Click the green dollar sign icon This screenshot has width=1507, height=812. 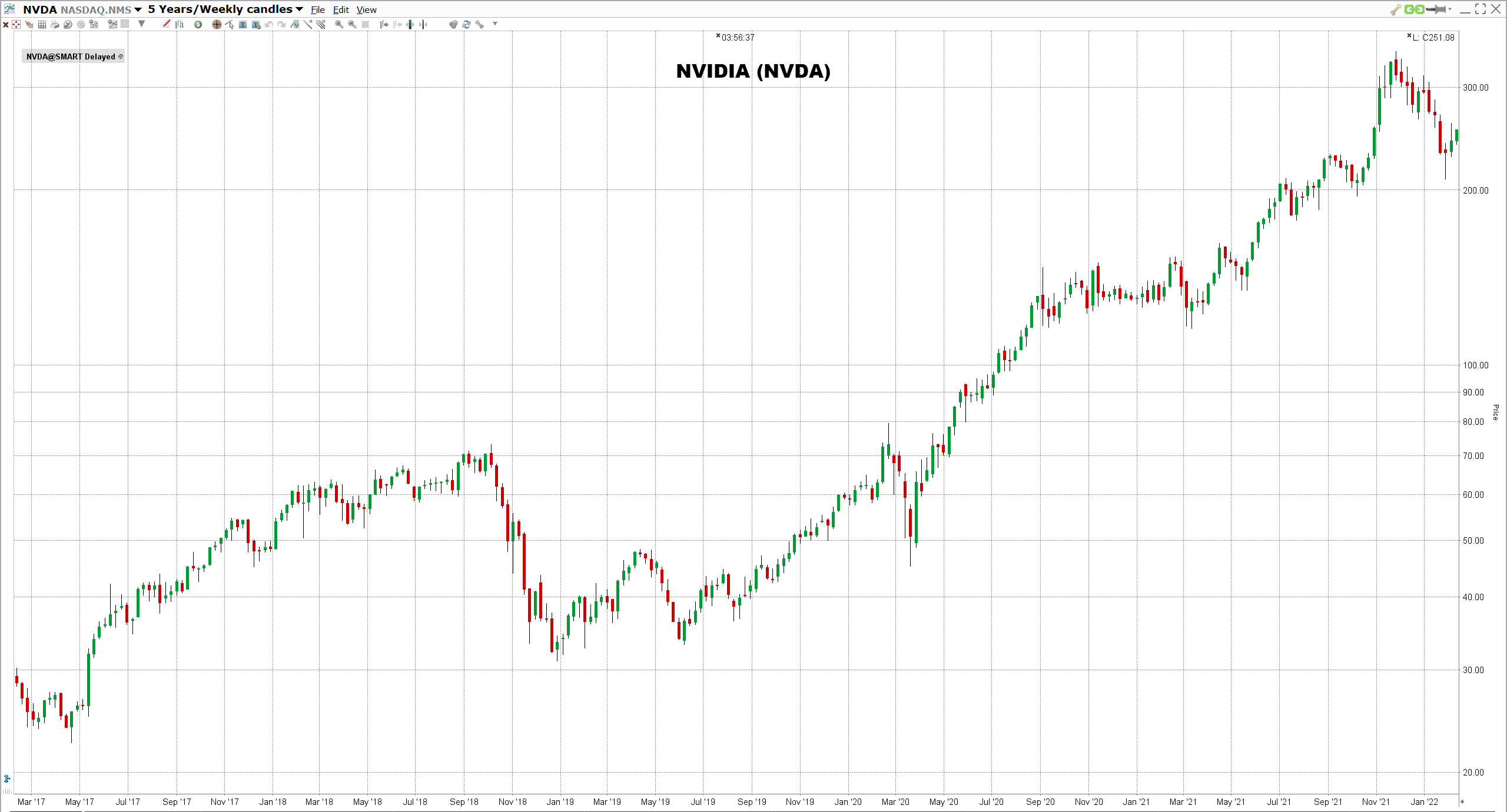point(198,24)
